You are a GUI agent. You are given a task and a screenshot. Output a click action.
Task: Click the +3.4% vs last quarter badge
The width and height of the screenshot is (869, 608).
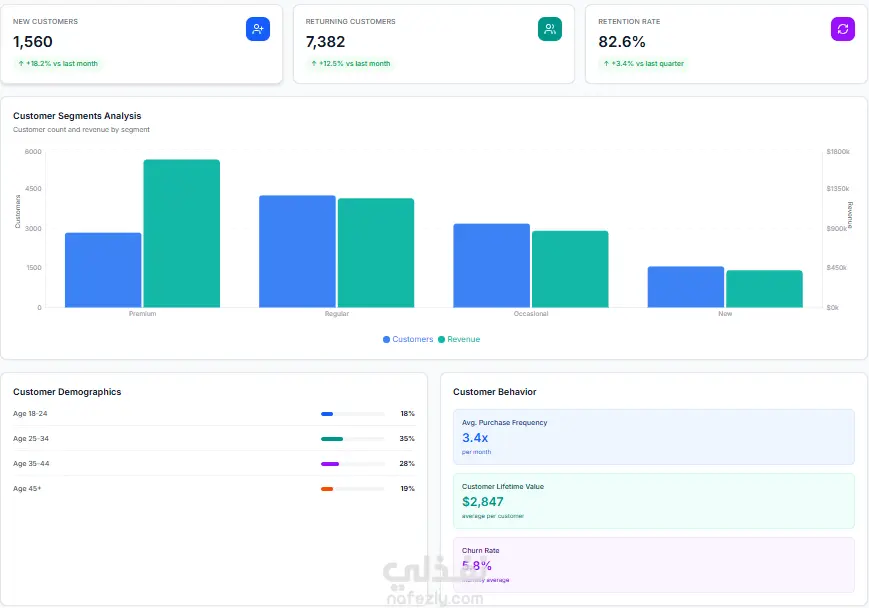(643, 64)
